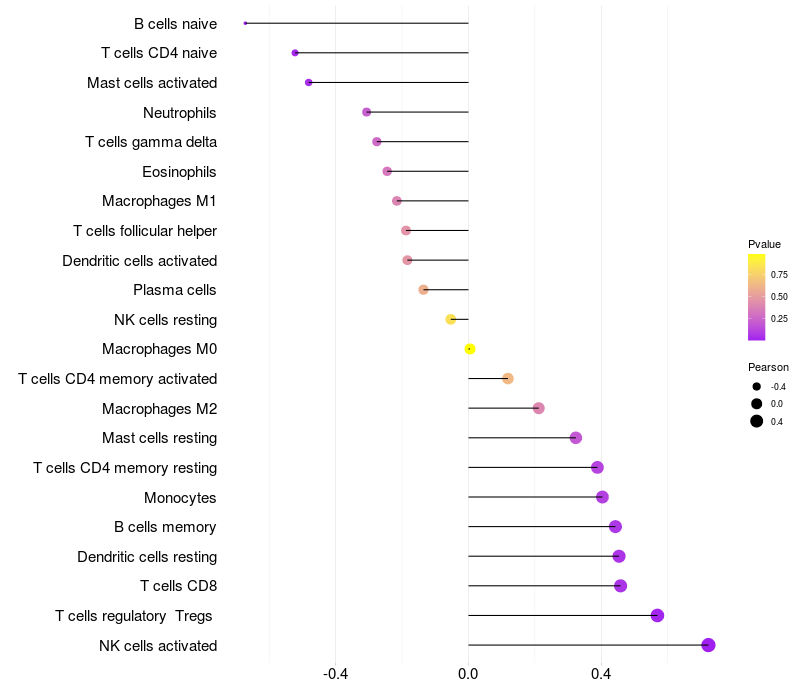Click the Macrophages M2 data point
Screen dimensions: 800x700
(x=538, y=408)
